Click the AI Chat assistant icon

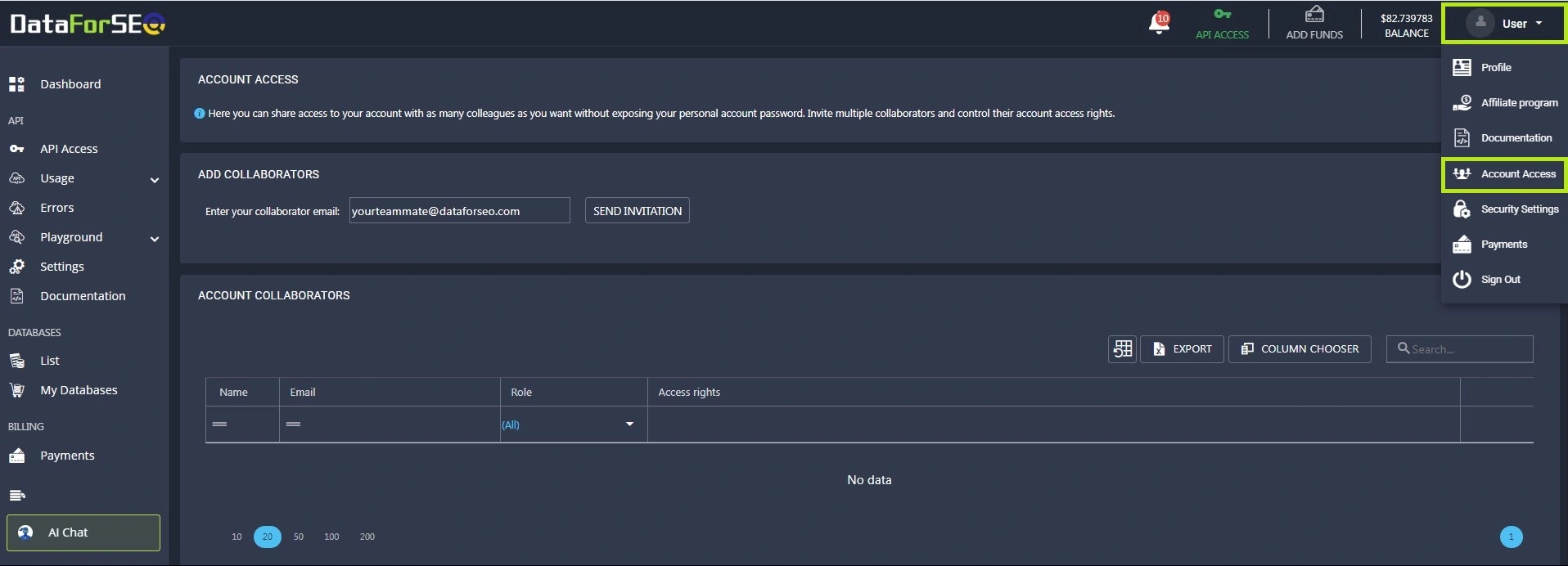pyautogui.click(x=25, y=532)
